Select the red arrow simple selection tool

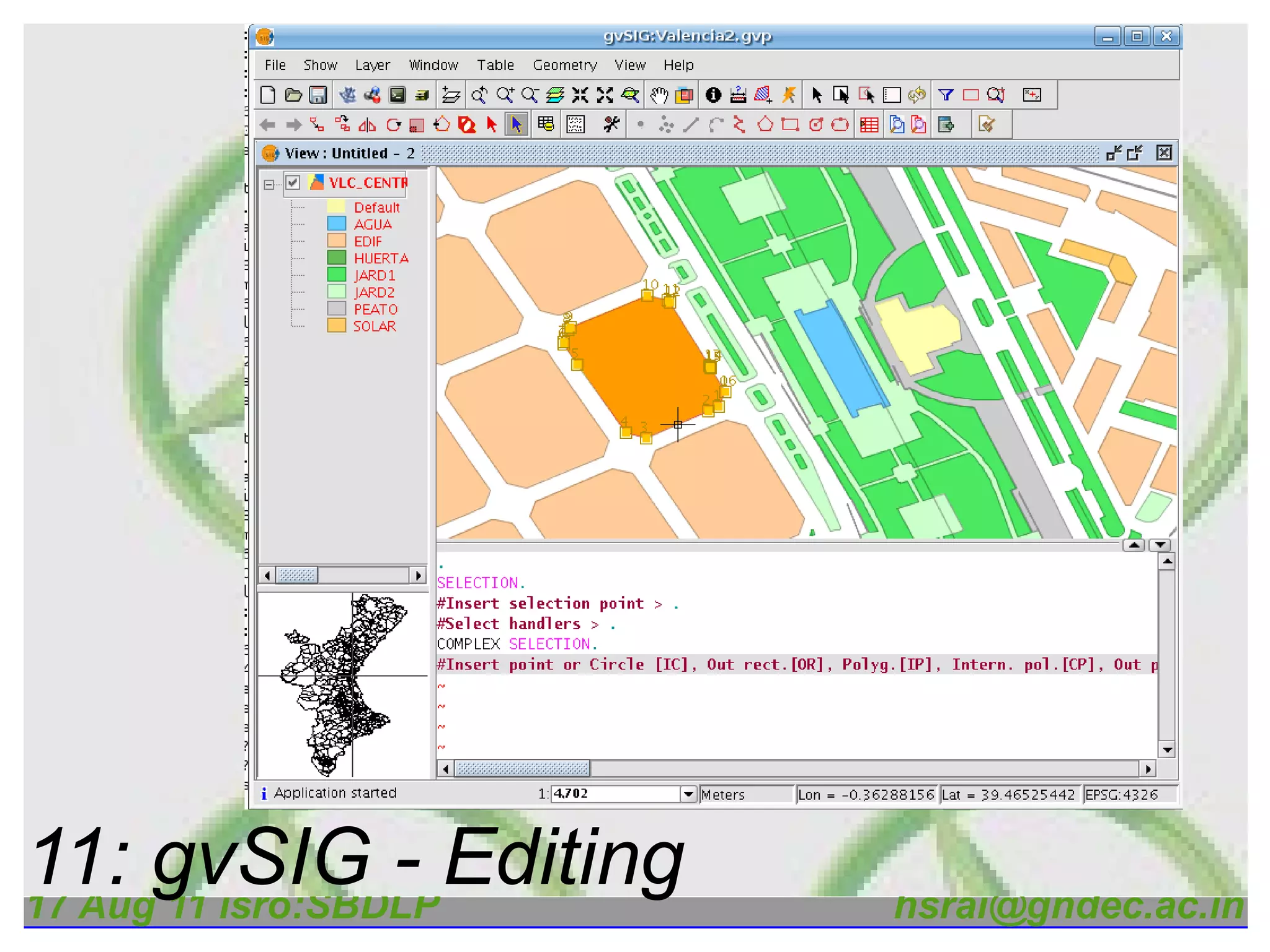click(x=492, y=125)
